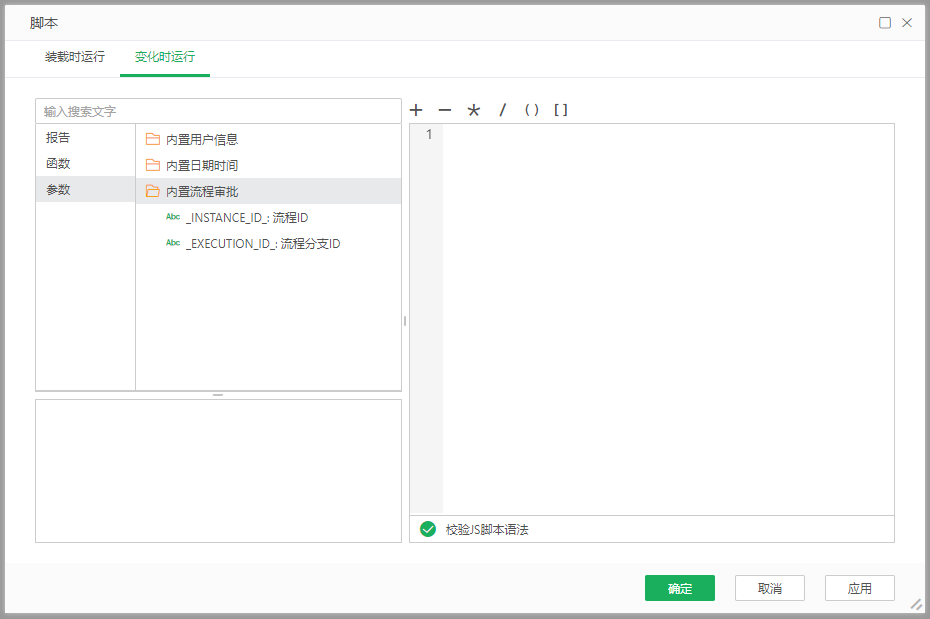Click the 确定 confirm button

(x=680, y=588)
